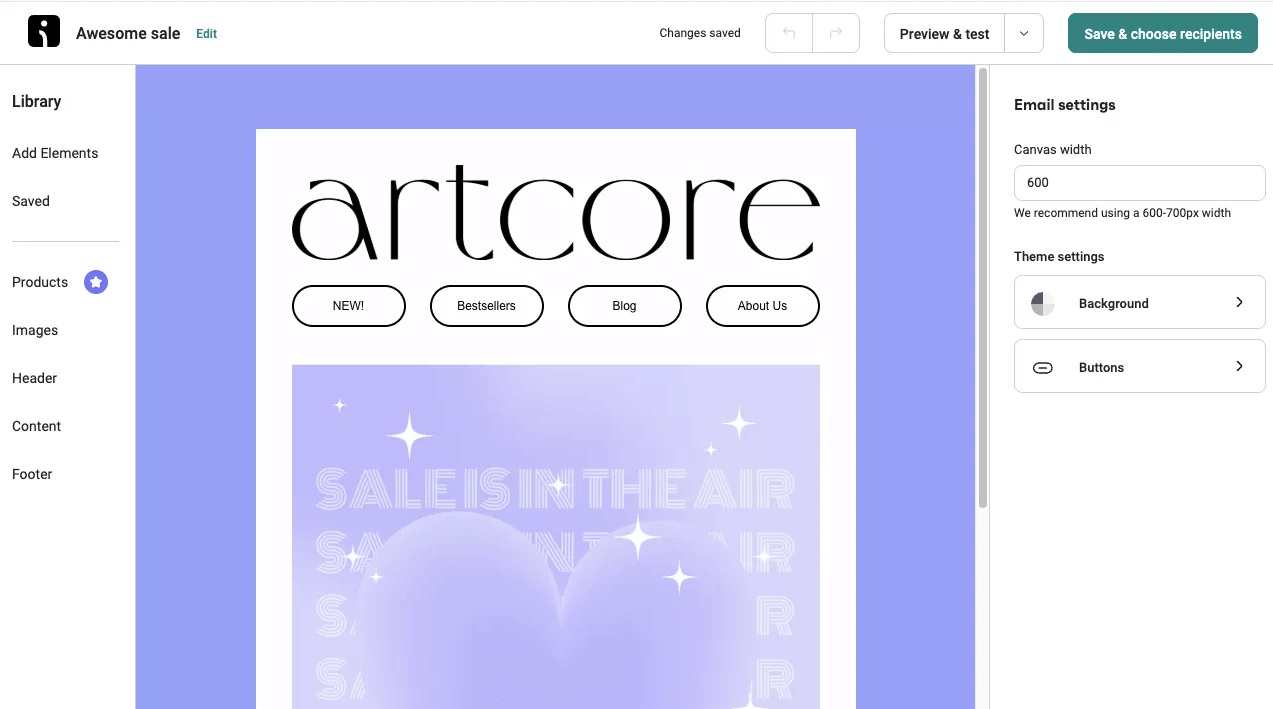This screenshot has height=709, width=1273.
Task: Select the Canvas width input field
Action: tap(1139, 182)
